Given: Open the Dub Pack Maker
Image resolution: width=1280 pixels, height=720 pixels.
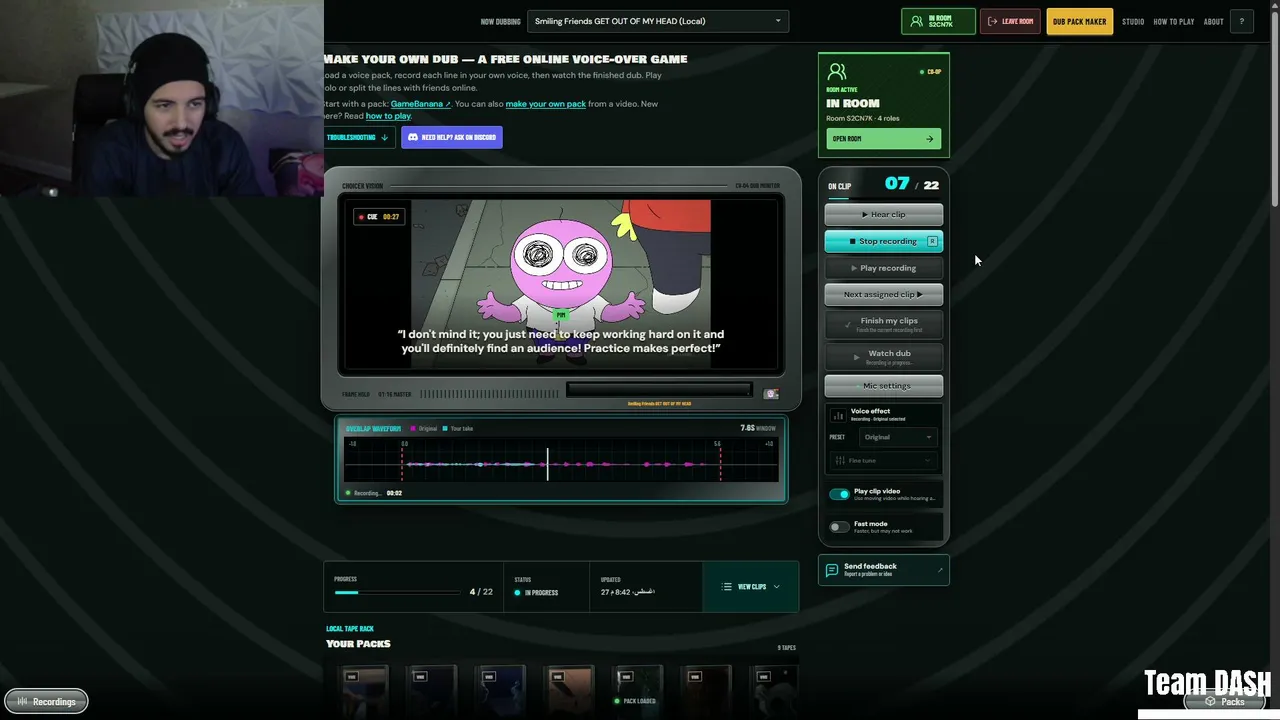Looking at the screenshot, I should [x=1079, y=21].
